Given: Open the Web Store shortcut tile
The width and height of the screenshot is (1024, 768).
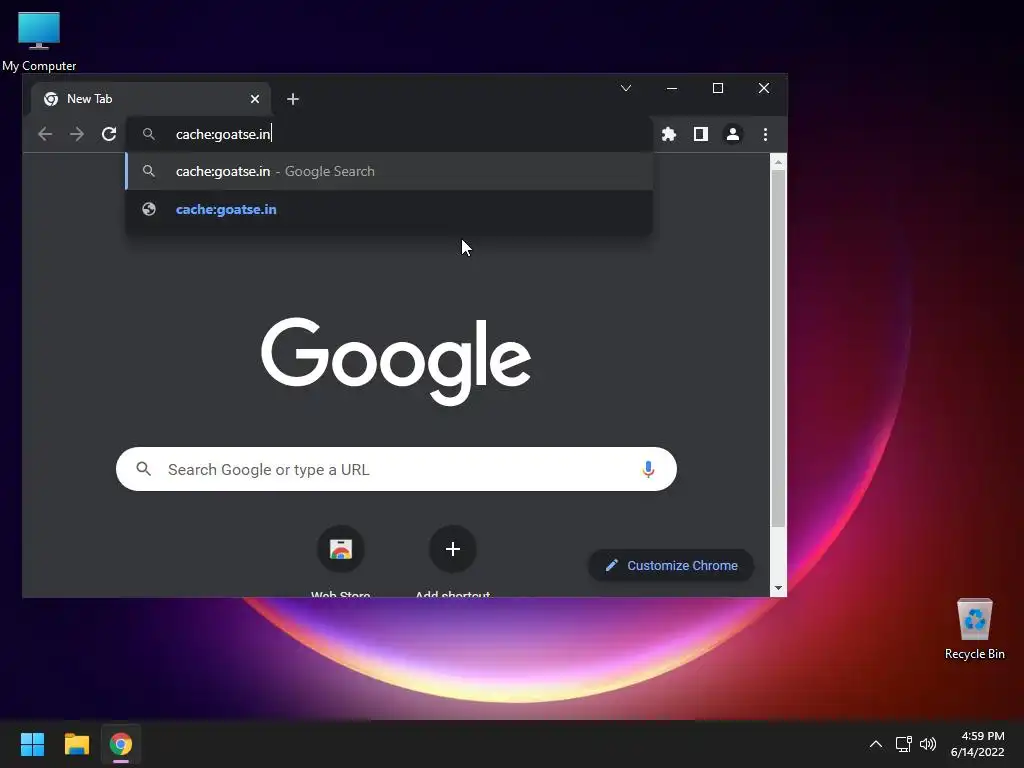Looking at the screenshot, I should coord(340,549).
